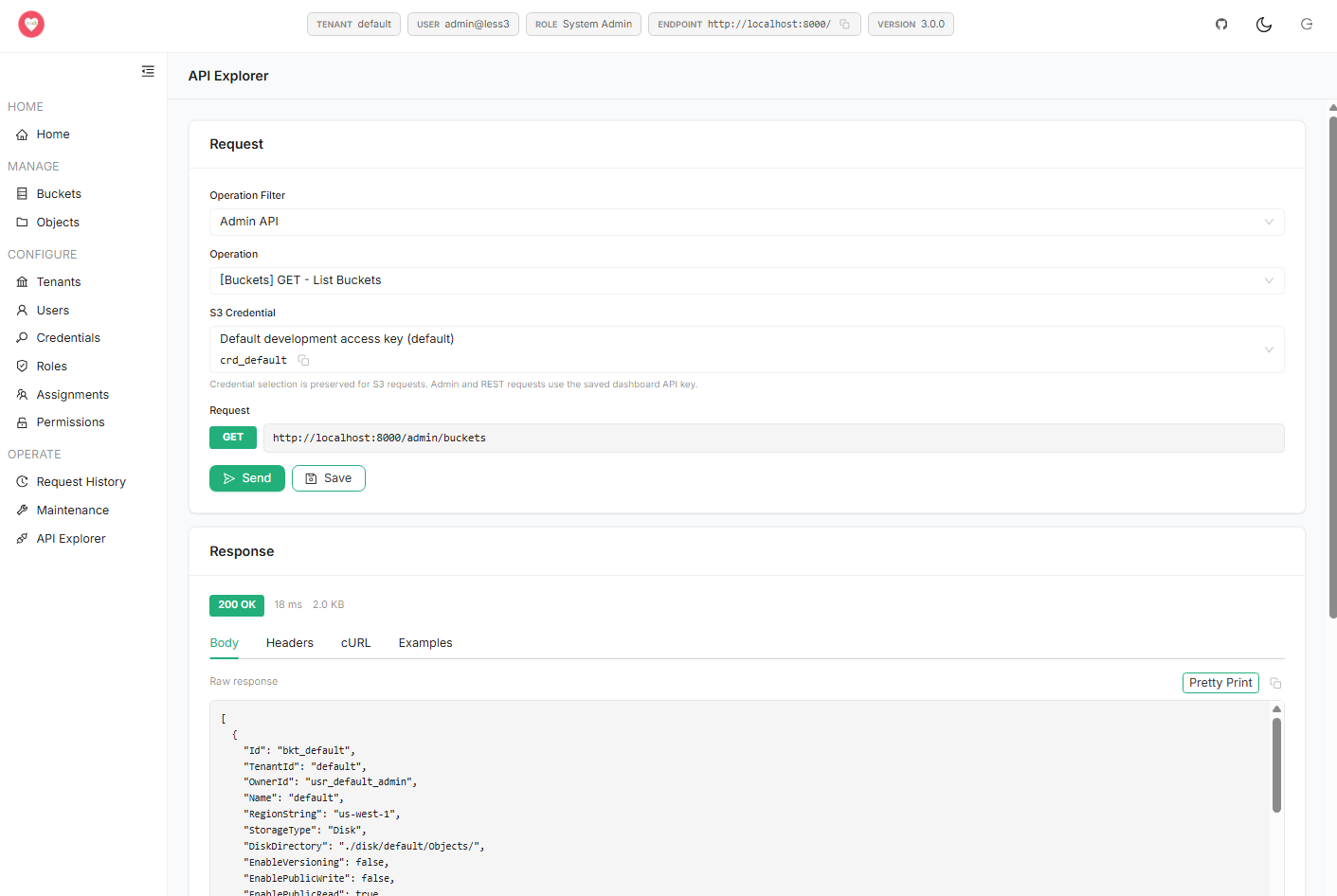Click the VERSION 3.0.0 badge
Image resolution: width=1337 pixels, height=896 pixels.
(x=911, y=24)
